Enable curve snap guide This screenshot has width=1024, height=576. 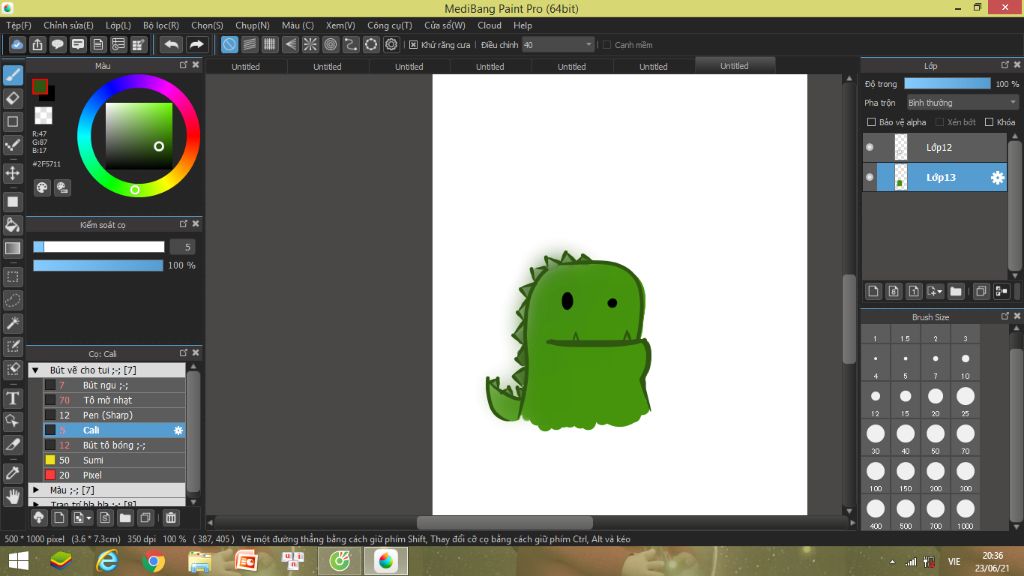[351, 44]
